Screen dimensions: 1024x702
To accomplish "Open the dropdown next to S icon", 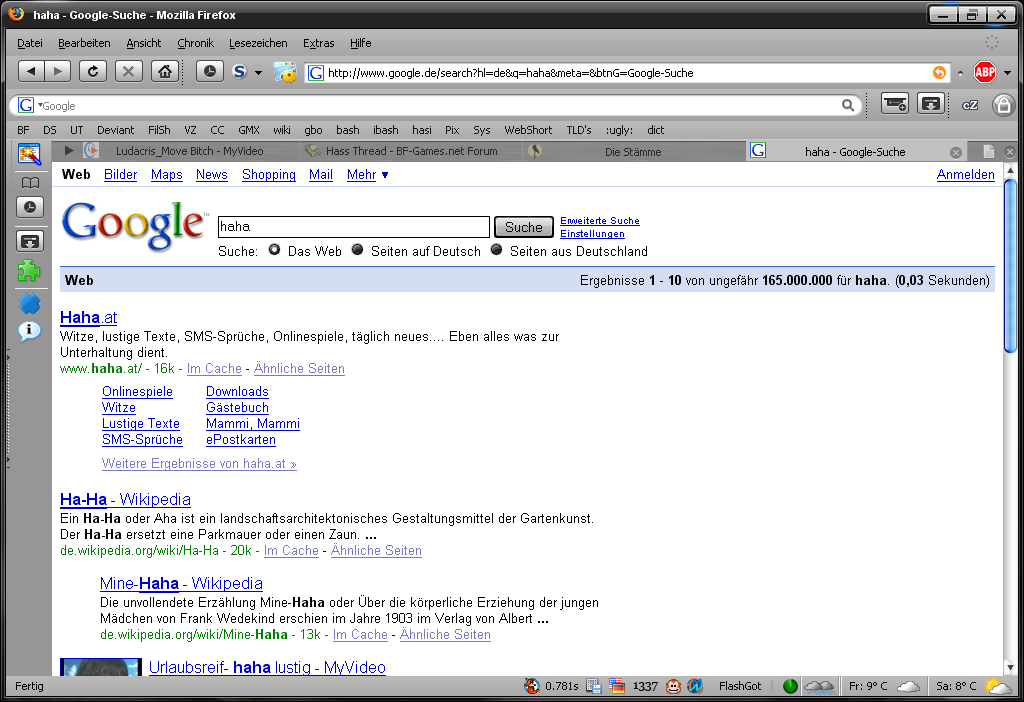I will coord(258,72).
